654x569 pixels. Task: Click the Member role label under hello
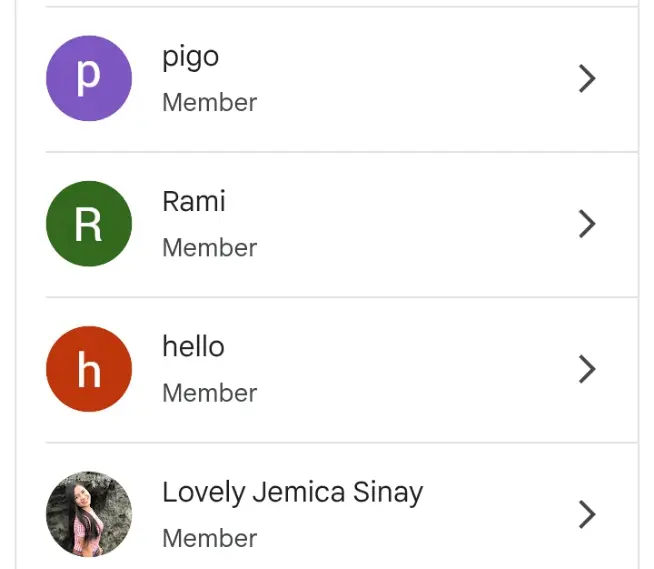point(209,393)
